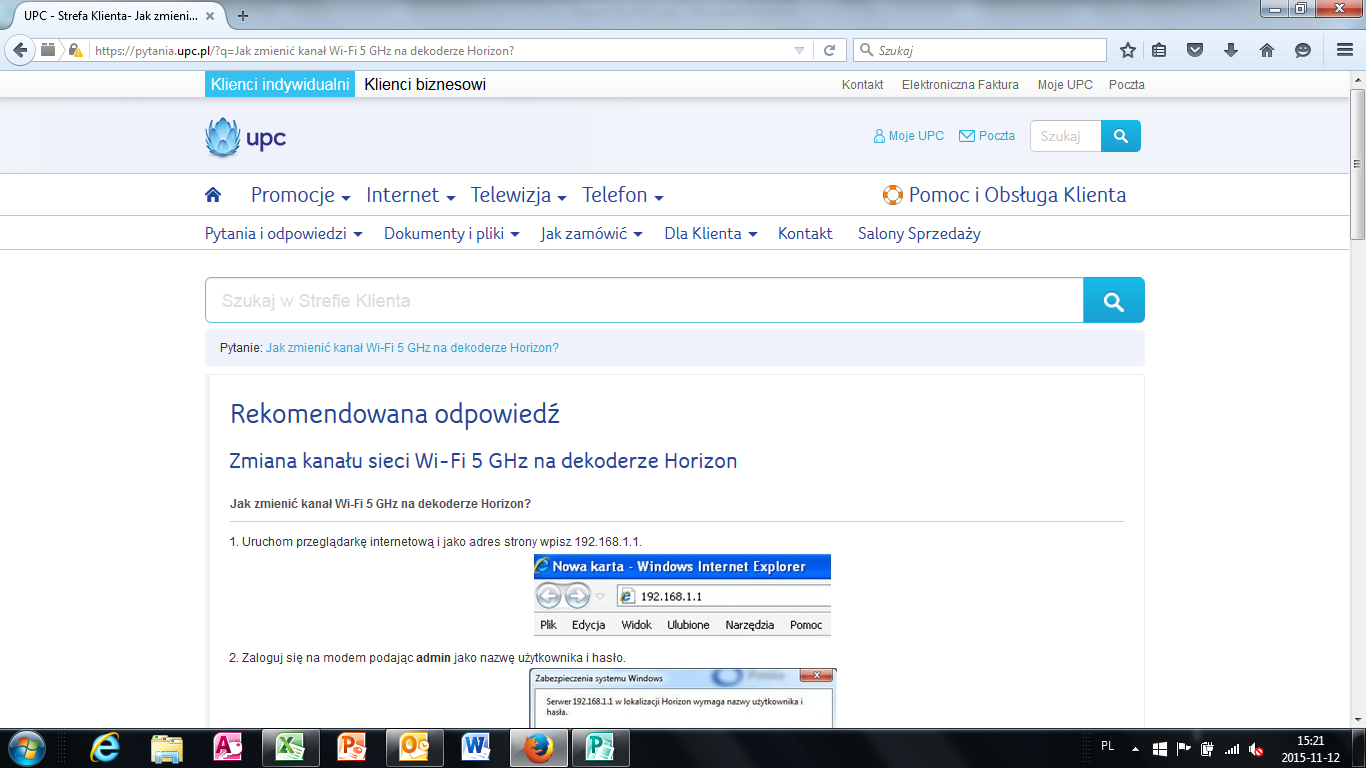The height and width of the screenshot is (768, 1366).
Task: Click the site identity lock icon
Action: [x=75, y=50]
